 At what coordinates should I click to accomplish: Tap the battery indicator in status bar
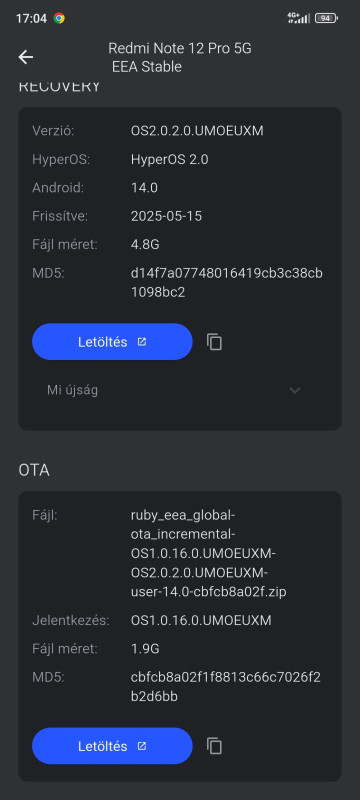click(326, 19)
